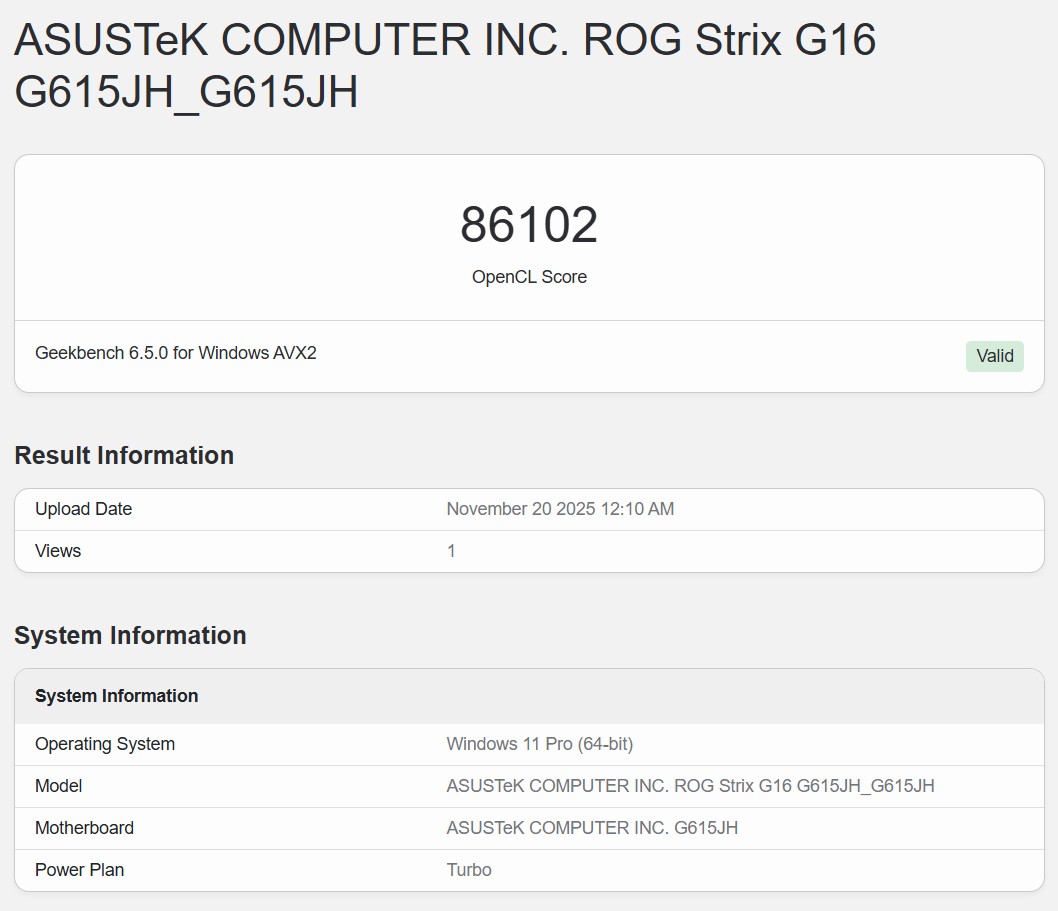Screen dimensions: 1058x911
Task: Click the views count value 1
Action: click(x=451, y=551)
